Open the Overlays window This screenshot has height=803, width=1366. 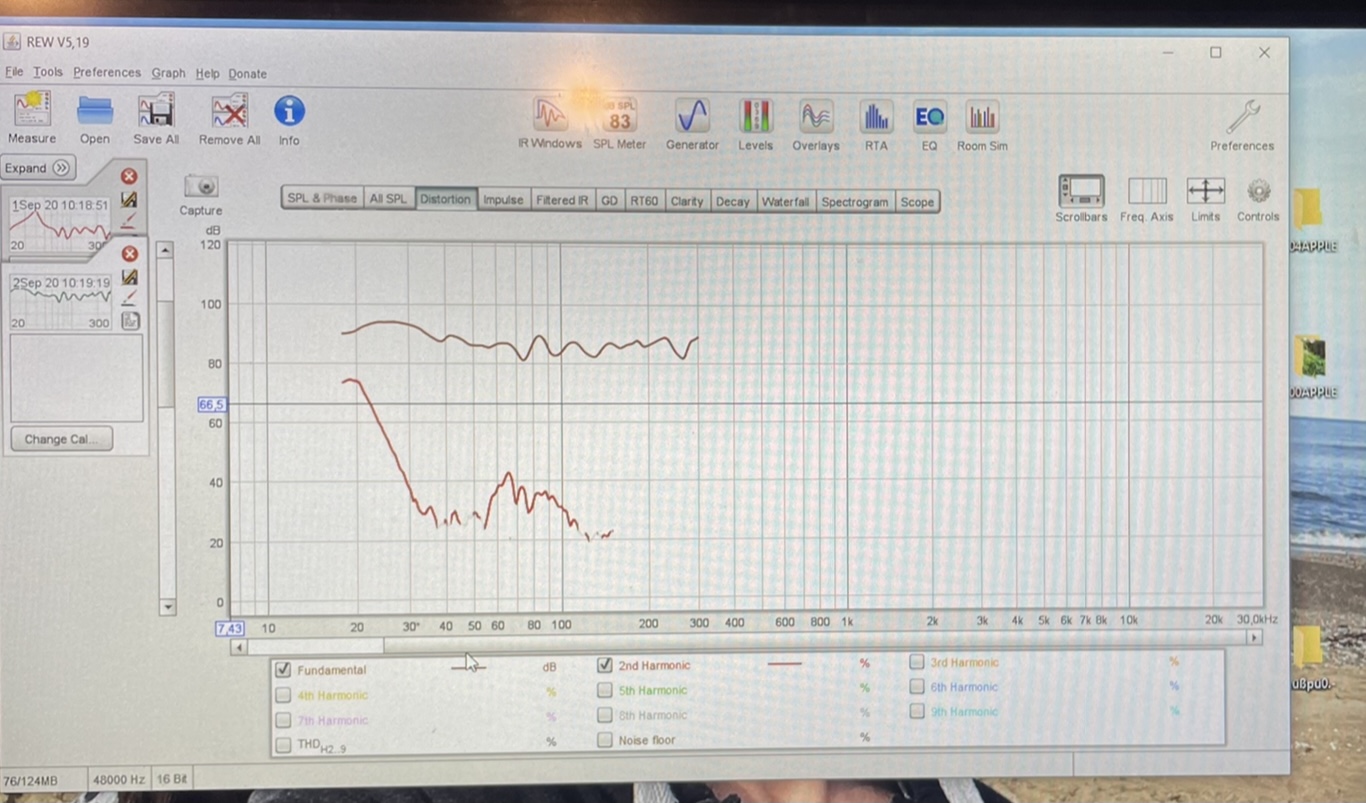(816, 117)
